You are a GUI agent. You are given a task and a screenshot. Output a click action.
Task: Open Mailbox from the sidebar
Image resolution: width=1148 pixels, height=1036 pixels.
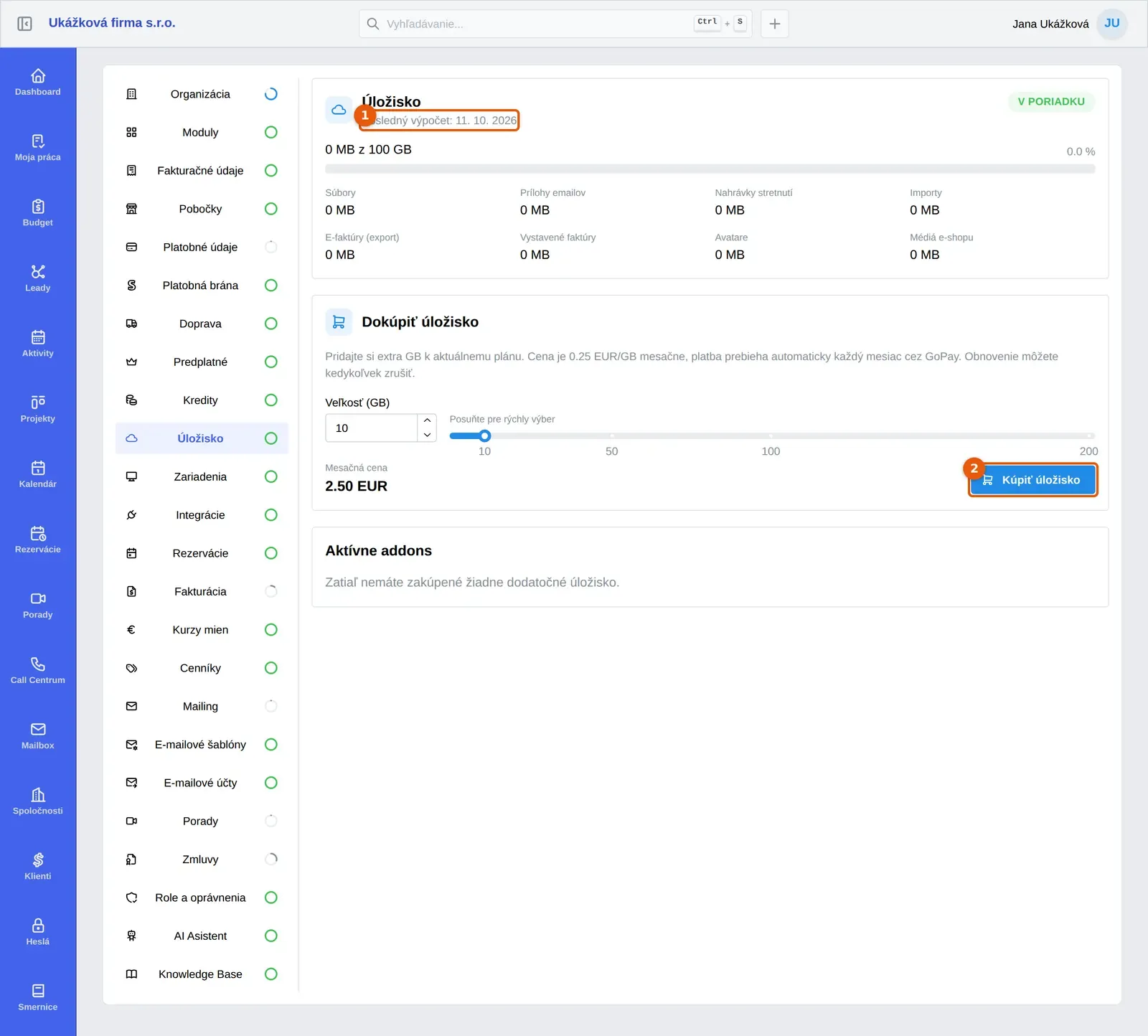(38, 735)
